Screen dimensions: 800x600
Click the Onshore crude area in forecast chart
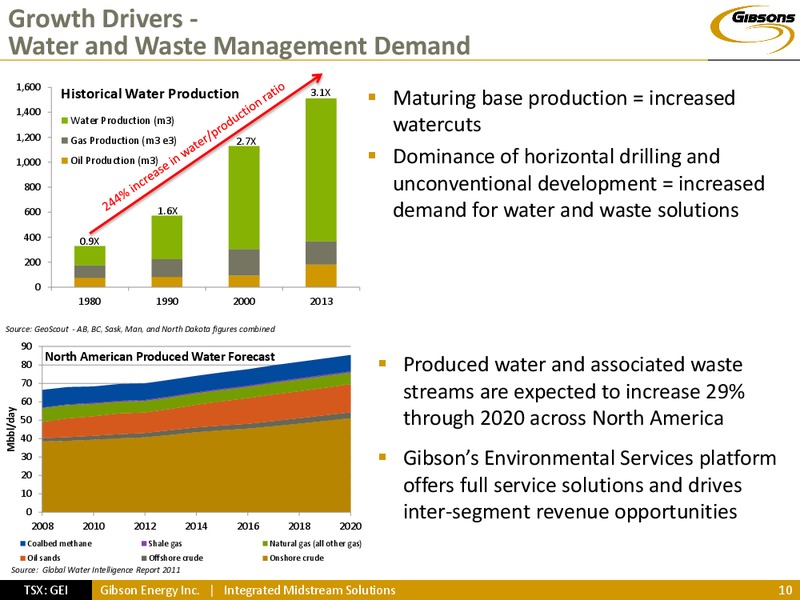click(x=196, y=474)
